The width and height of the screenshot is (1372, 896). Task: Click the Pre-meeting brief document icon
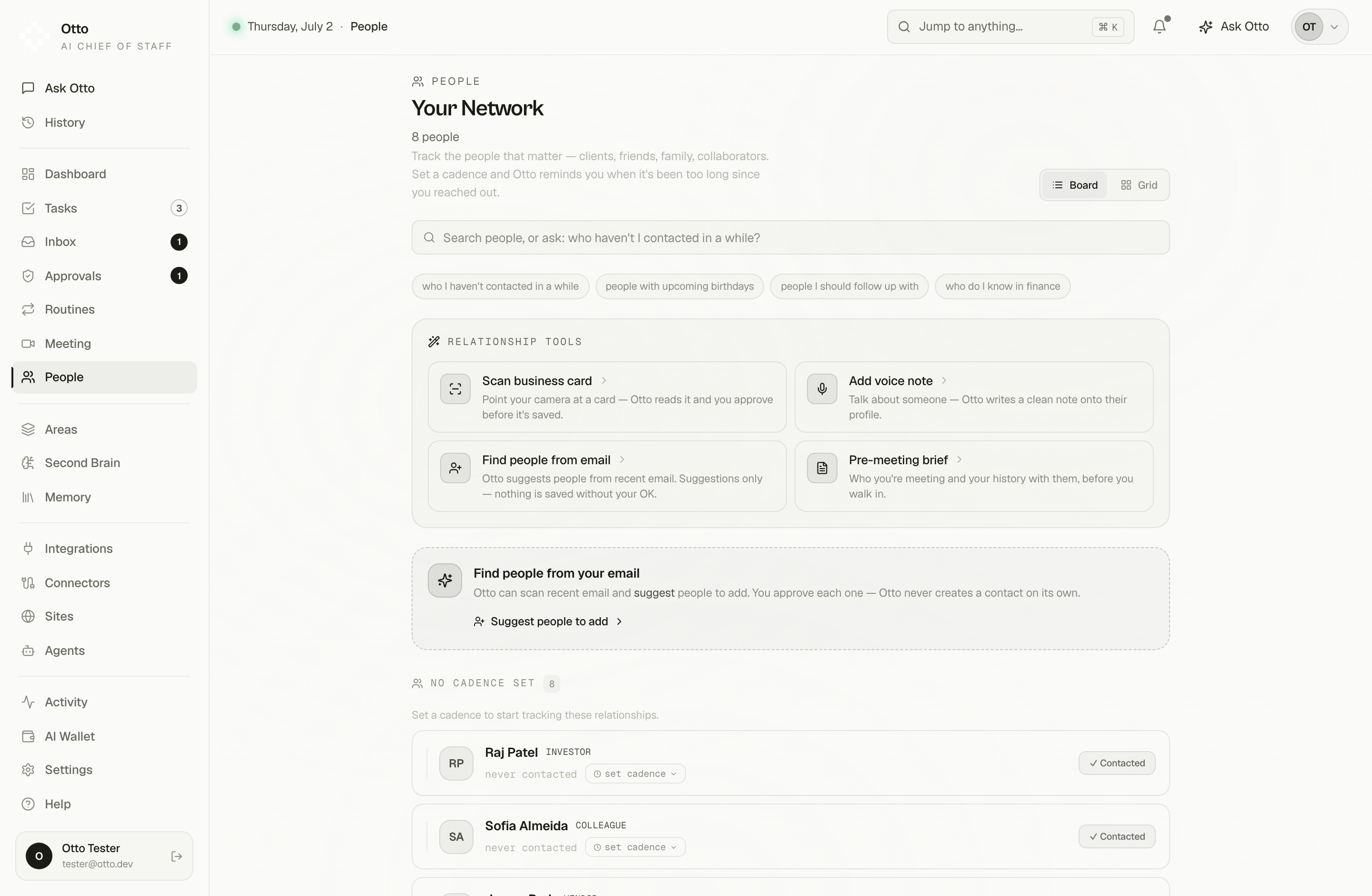pos(822,468)
